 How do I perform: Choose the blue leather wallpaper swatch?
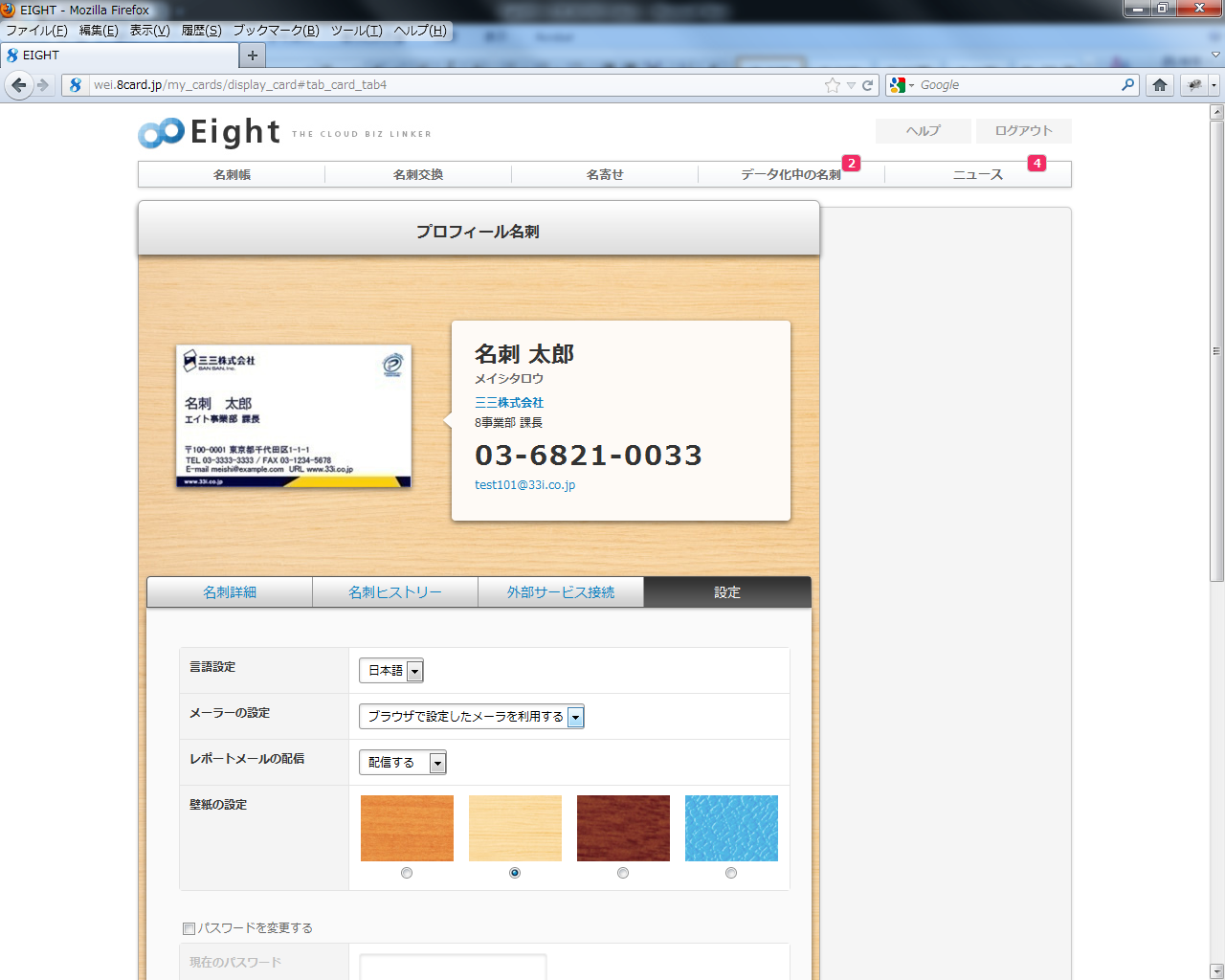click(731, 828)
